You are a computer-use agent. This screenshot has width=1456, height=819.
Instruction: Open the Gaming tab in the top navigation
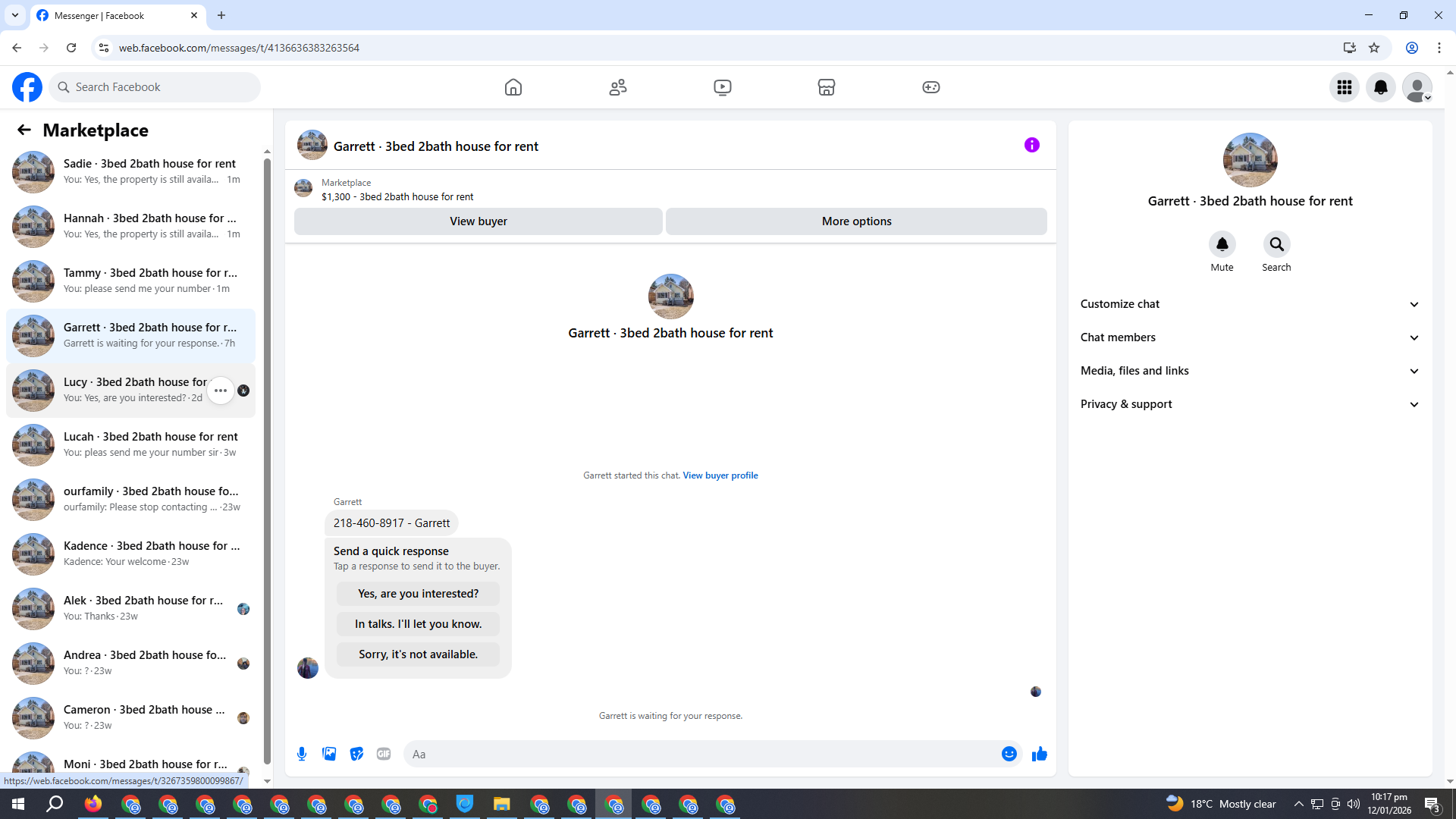(930, 87)
